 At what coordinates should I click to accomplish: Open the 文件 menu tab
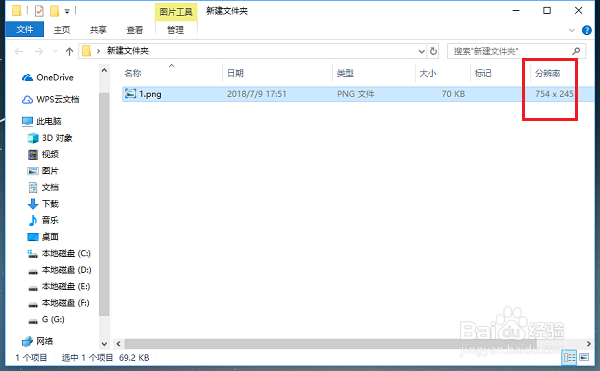coord(24,29)
